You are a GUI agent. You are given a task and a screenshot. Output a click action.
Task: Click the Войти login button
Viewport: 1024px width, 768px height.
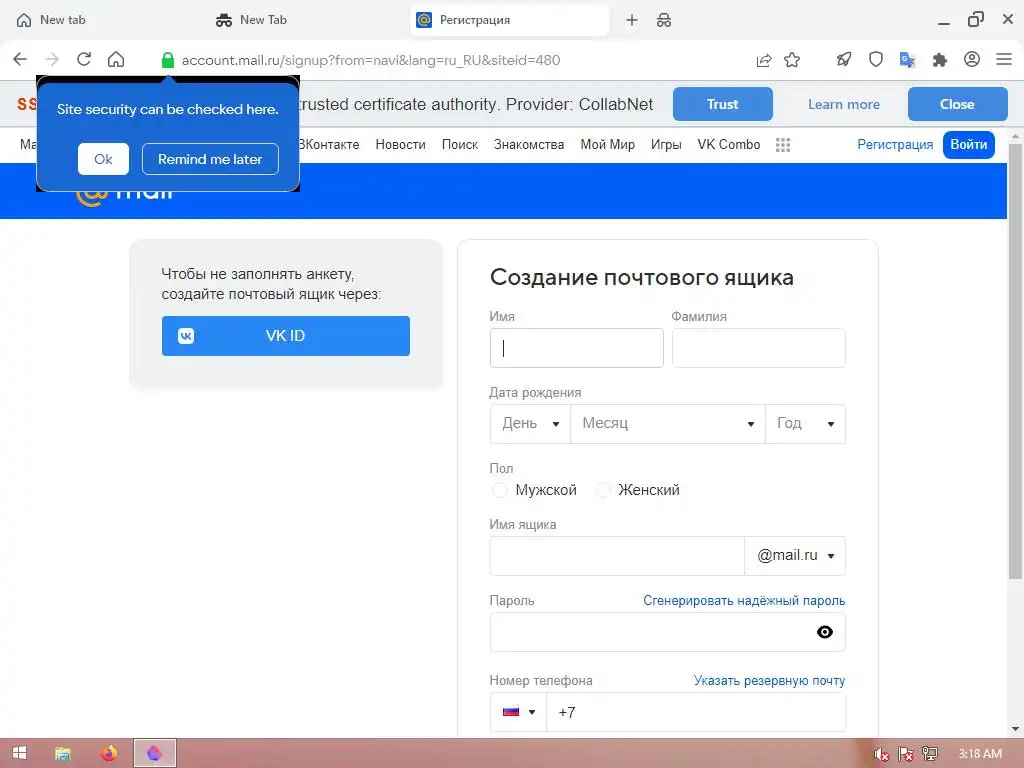pyautogui.click(x=968, y=145)
